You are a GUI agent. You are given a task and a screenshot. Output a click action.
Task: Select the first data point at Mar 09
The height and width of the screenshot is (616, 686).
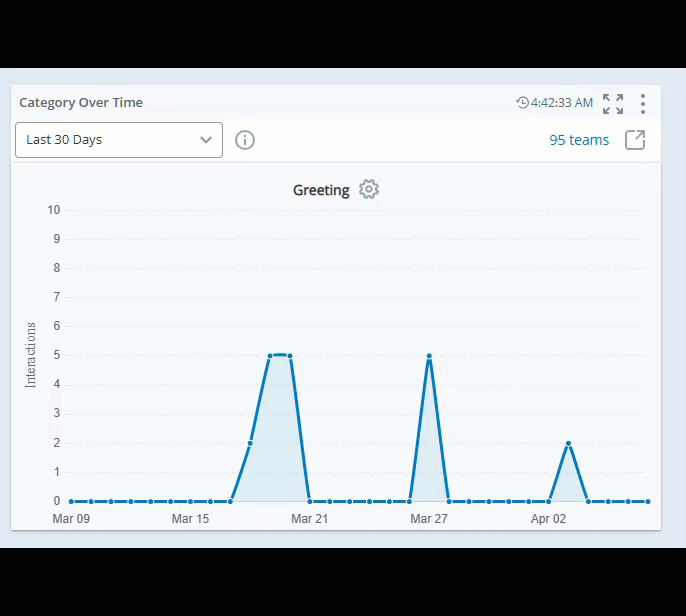[71, 501]
